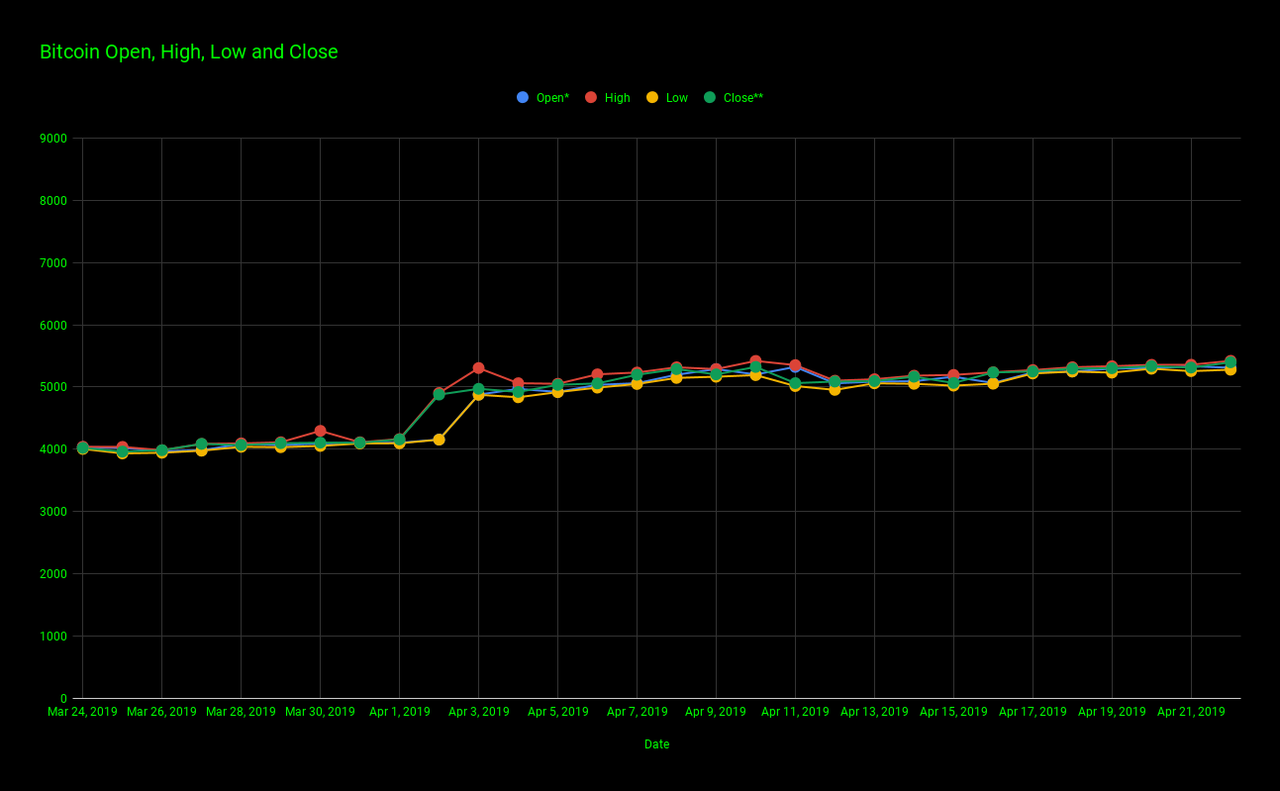Click the 8000 y-axis label
This screenshot has height=791, width=1280.
click(55, 201)
